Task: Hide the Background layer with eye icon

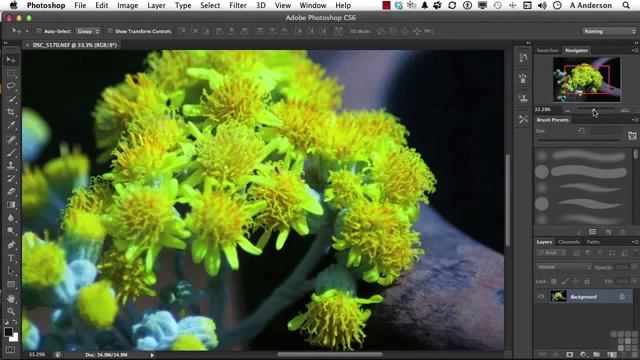Action: pos(541,297)
